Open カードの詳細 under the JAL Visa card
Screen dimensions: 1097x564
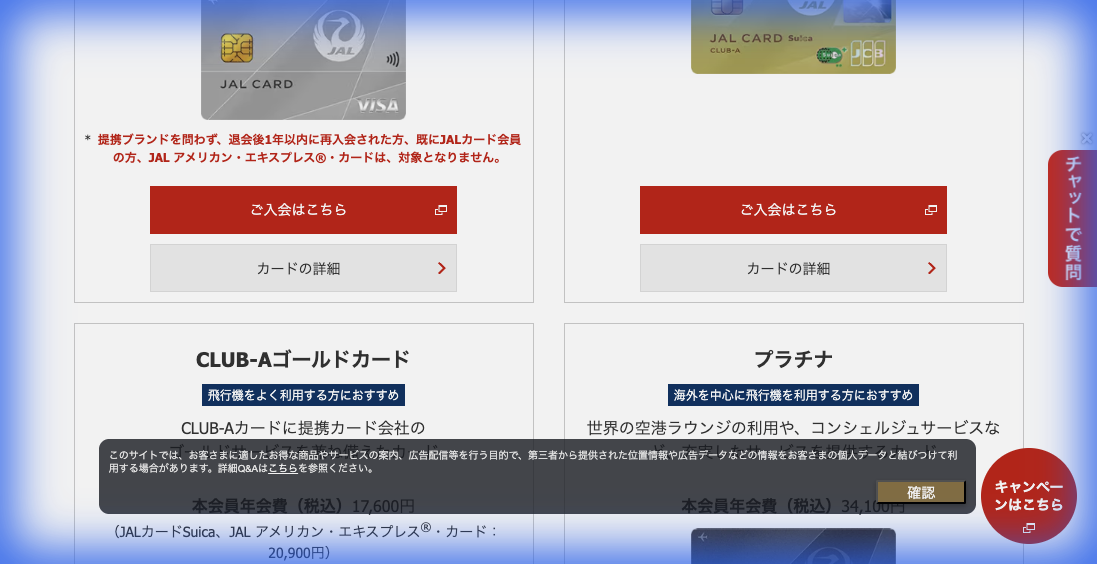tap(303, 268)
